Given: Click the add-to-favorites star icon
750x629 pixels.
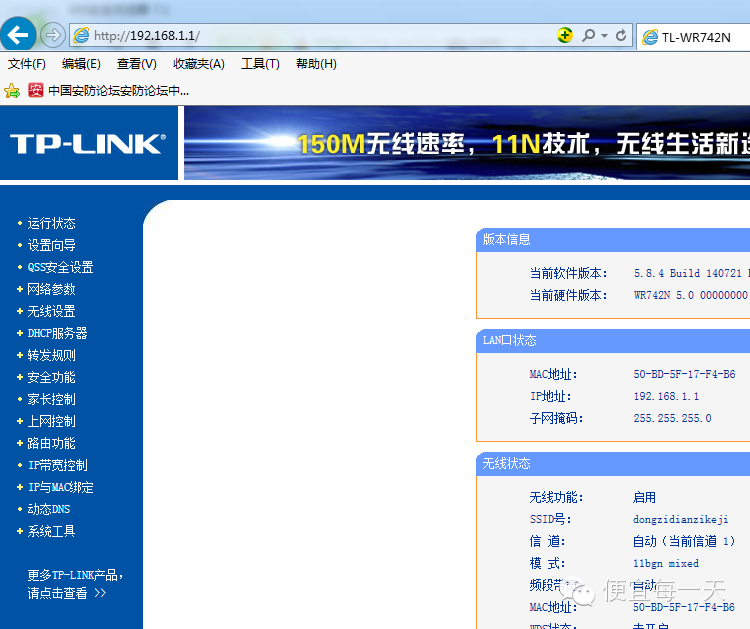Looking at the screenshot, I should (12, 90).
